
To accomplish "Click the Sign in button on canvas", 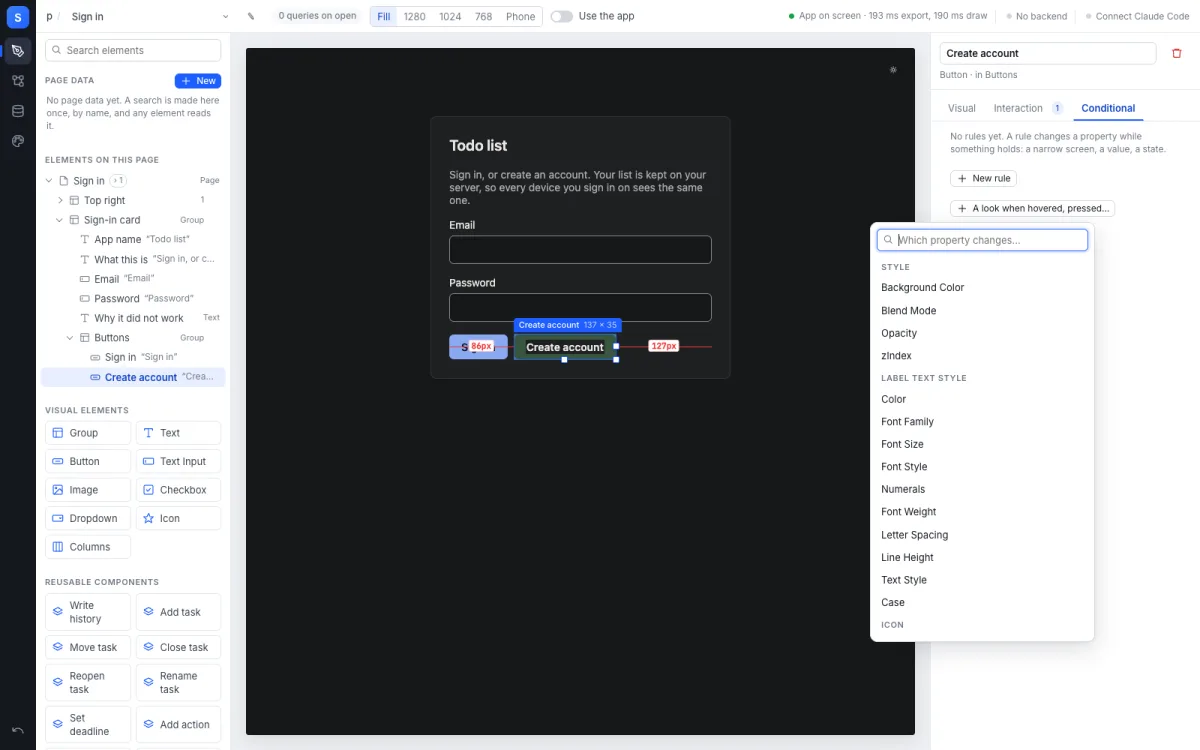I will click(478, 347).
